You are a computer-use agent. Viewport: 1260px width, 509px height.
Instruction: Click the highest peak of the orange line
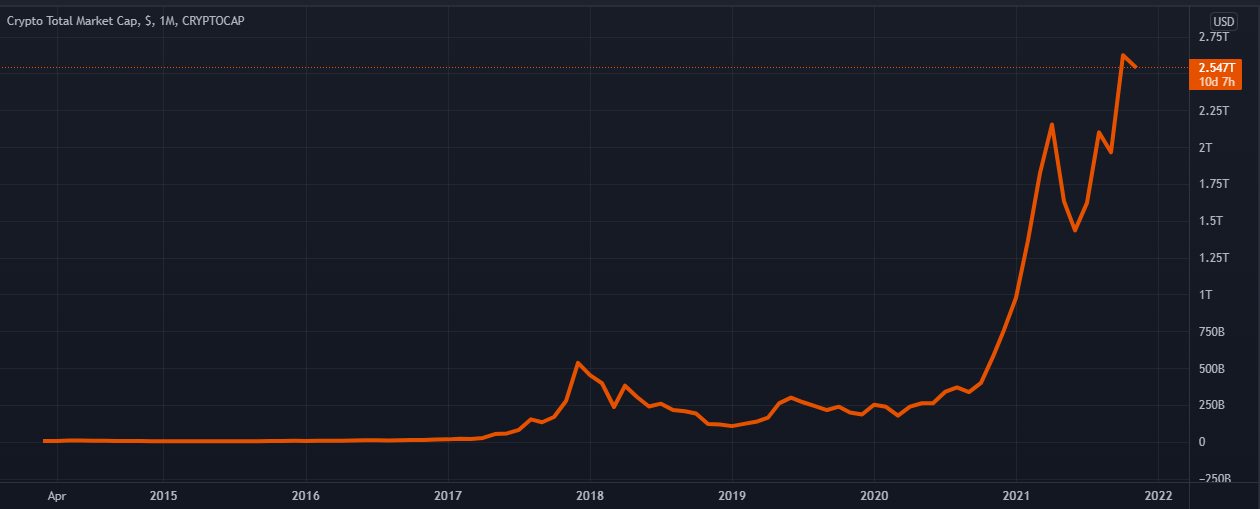tap(1123, 56)
